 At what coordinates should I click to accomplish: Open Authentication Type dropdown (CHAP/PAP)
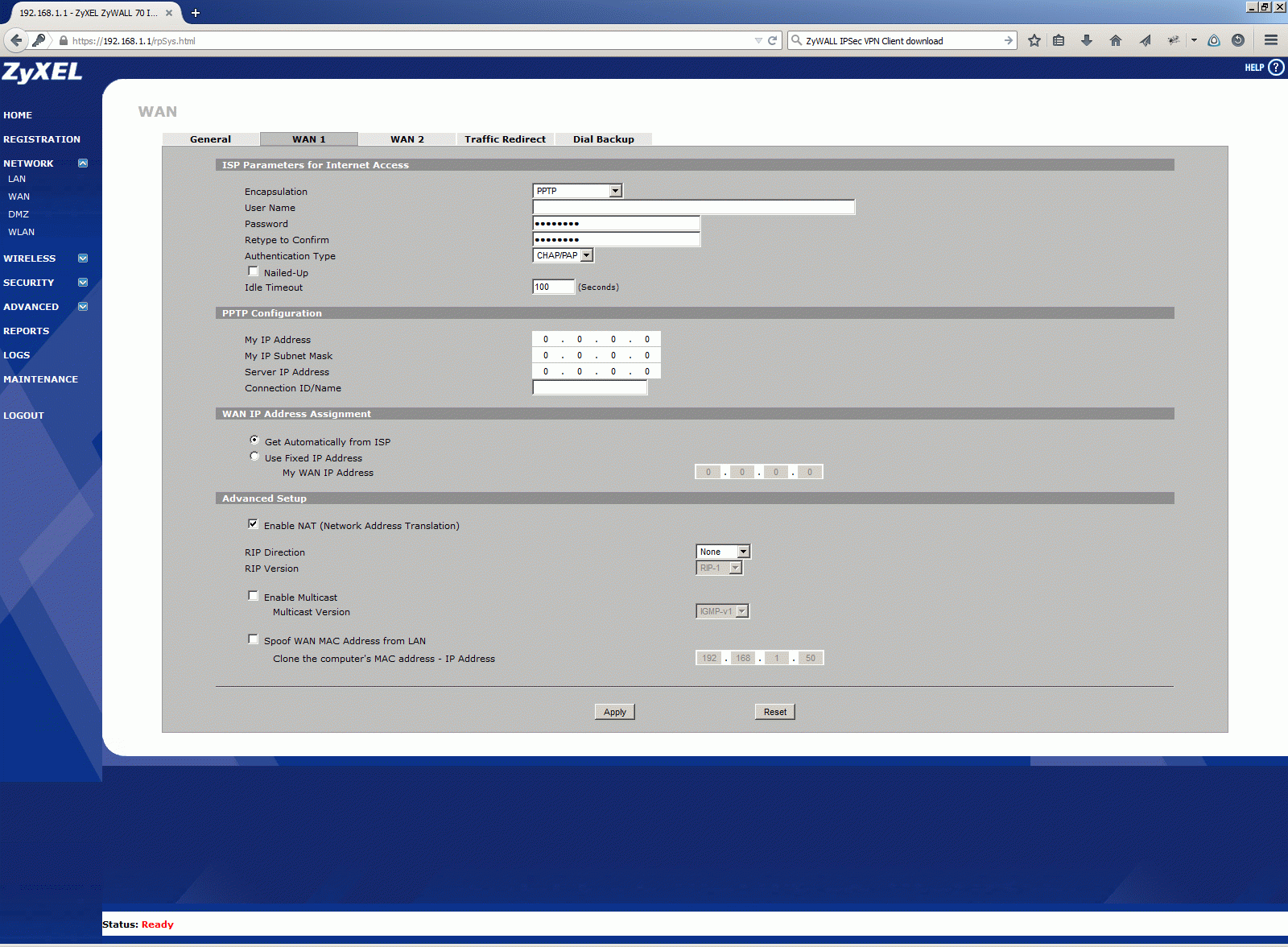point(563,255)
